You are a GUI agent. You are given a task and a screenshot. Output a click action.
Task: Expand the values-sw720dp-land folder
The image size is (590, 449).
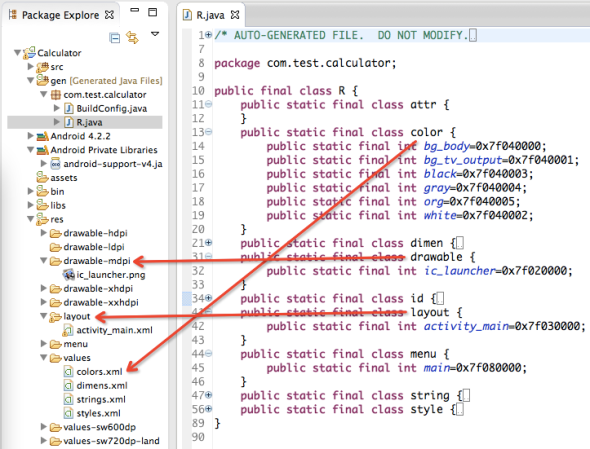[44, 440]
